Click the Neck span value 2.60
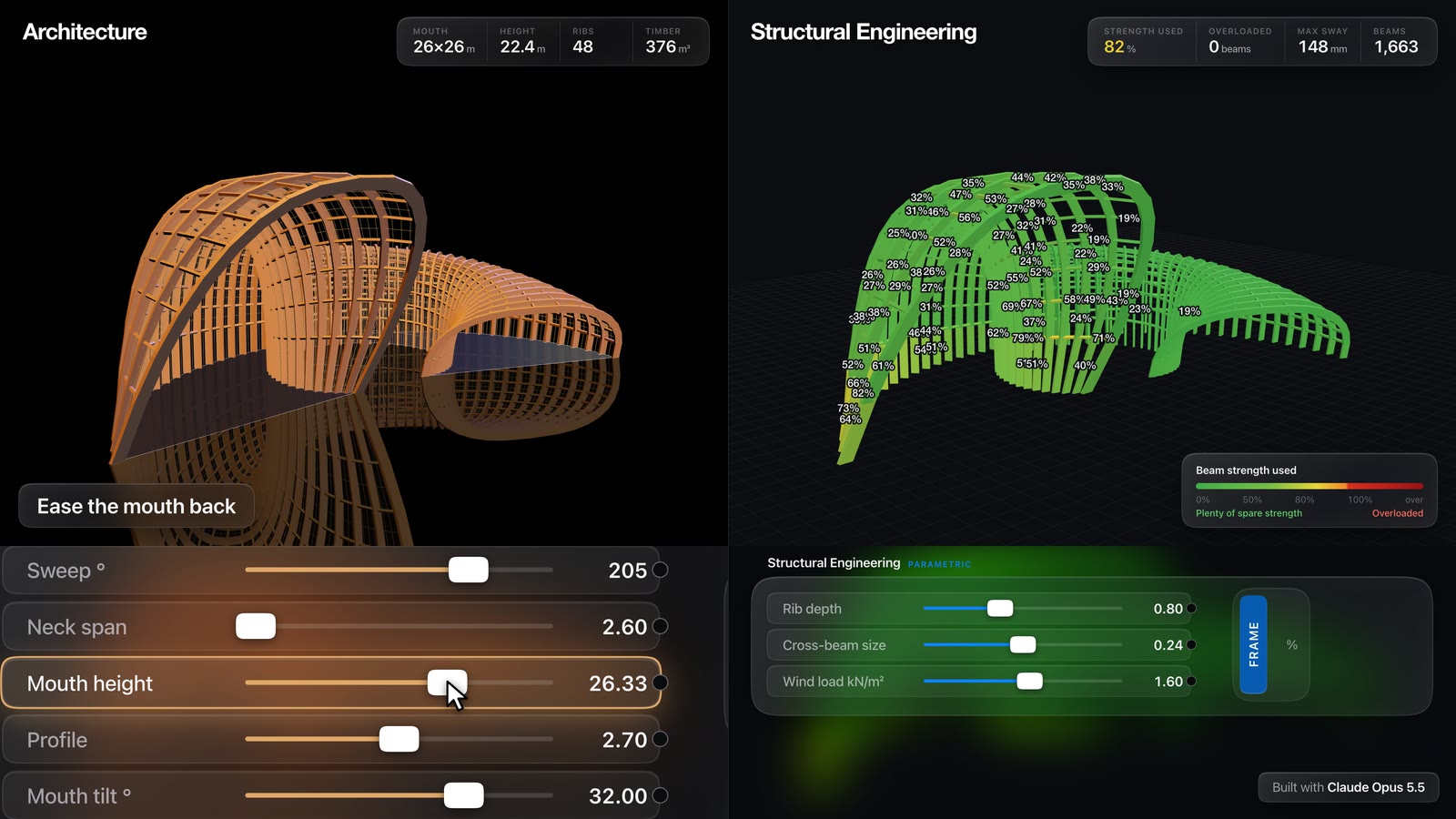Screen dimensions: 1456x819 [x=624, y=627]
